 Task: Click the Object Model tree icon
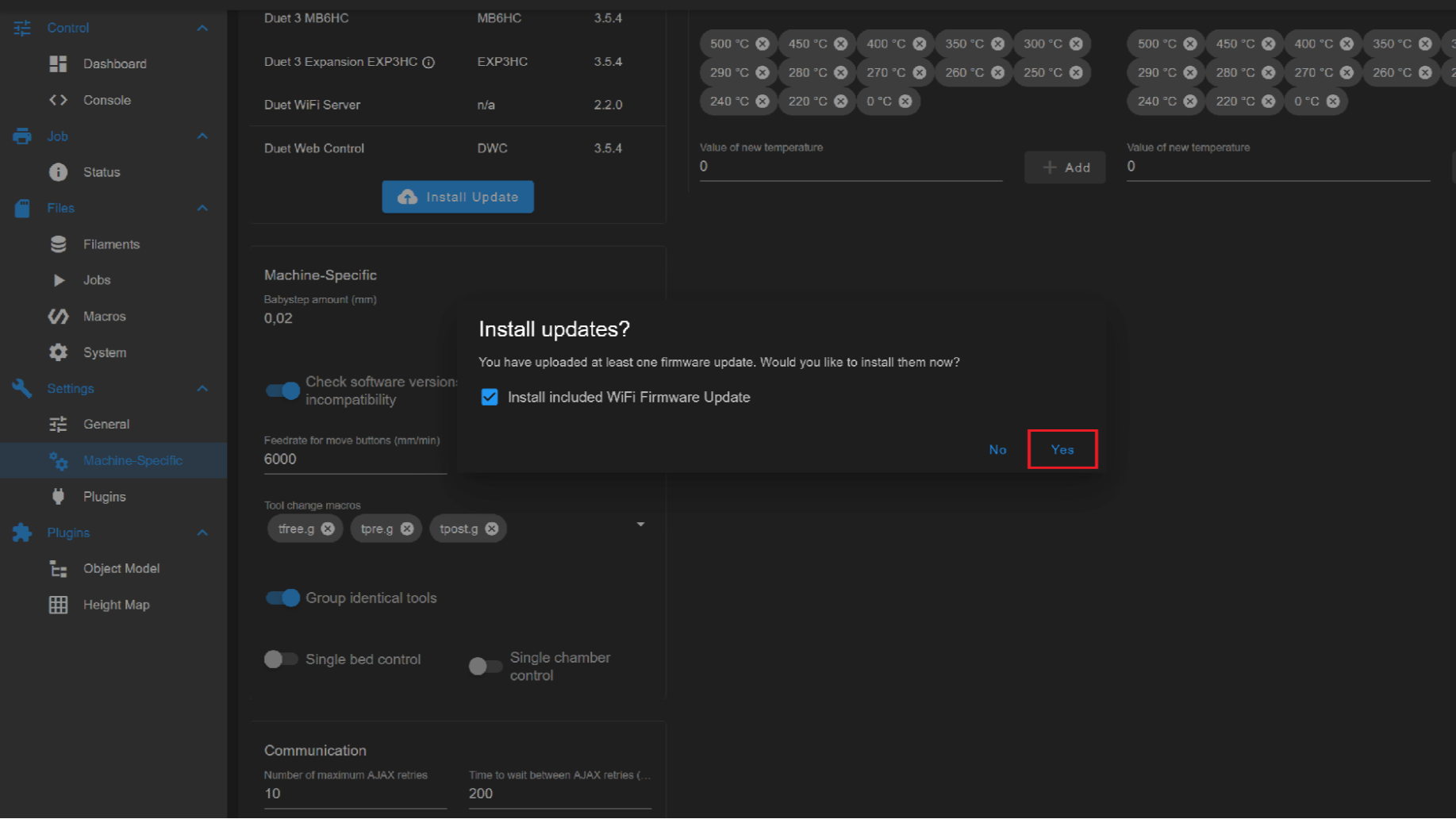[58, 569]
